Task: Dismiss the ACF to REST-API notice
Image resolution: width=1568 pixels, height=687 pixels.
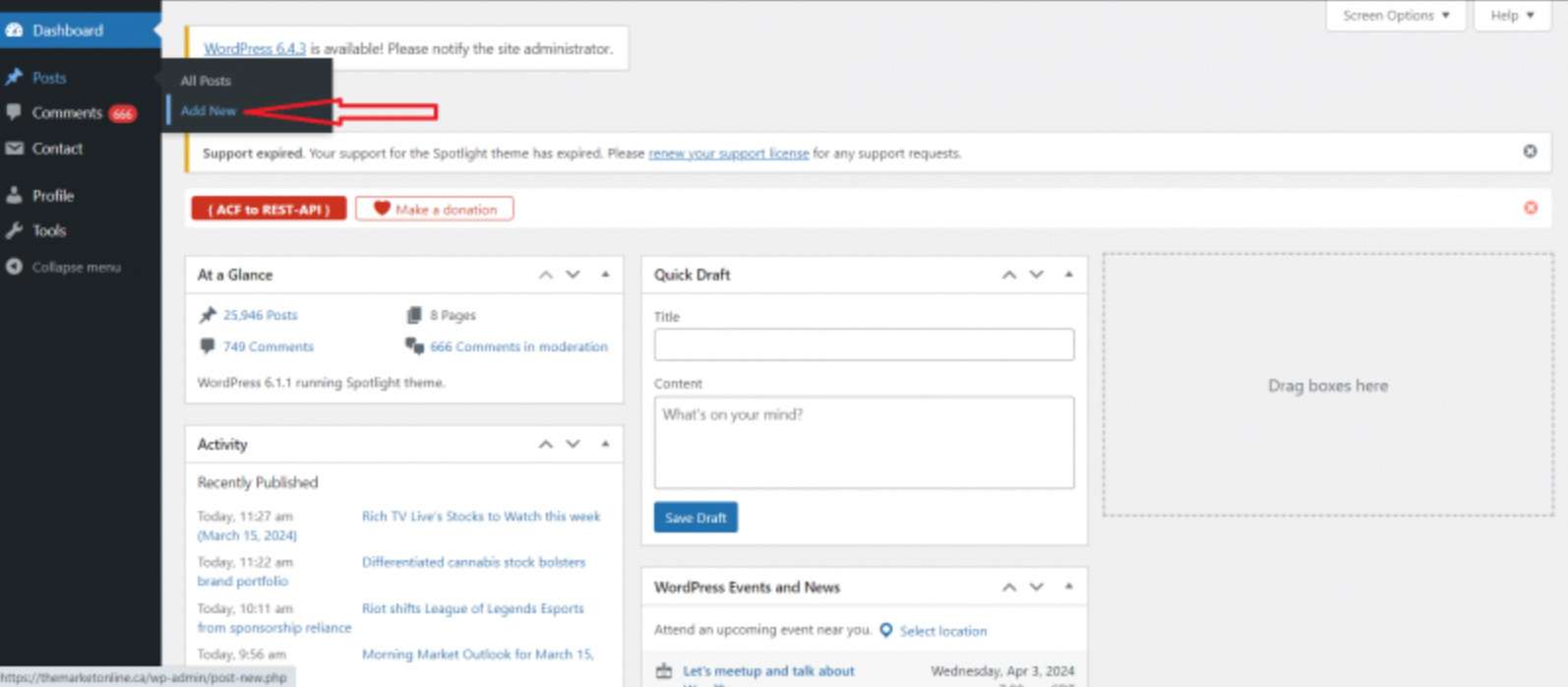Action: [x=1530, y=208]
